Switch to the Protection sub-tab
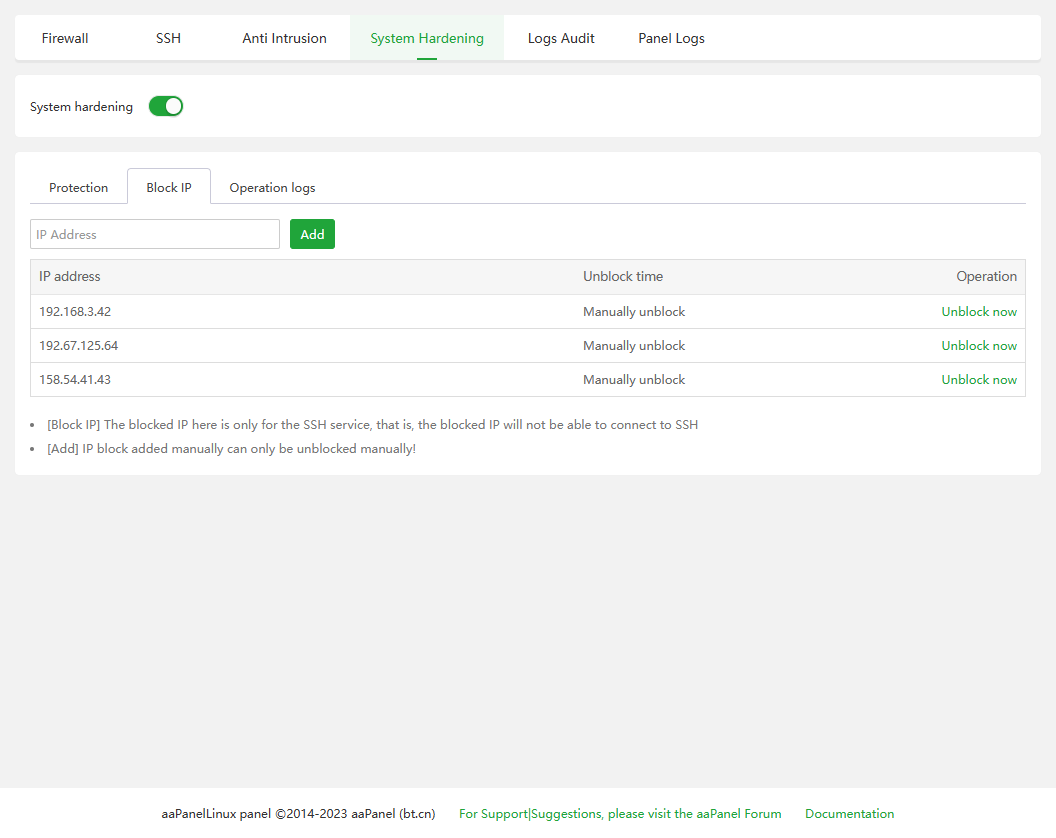The width and height of the screenshot is (1056, 838). click(x=78, y=187)
